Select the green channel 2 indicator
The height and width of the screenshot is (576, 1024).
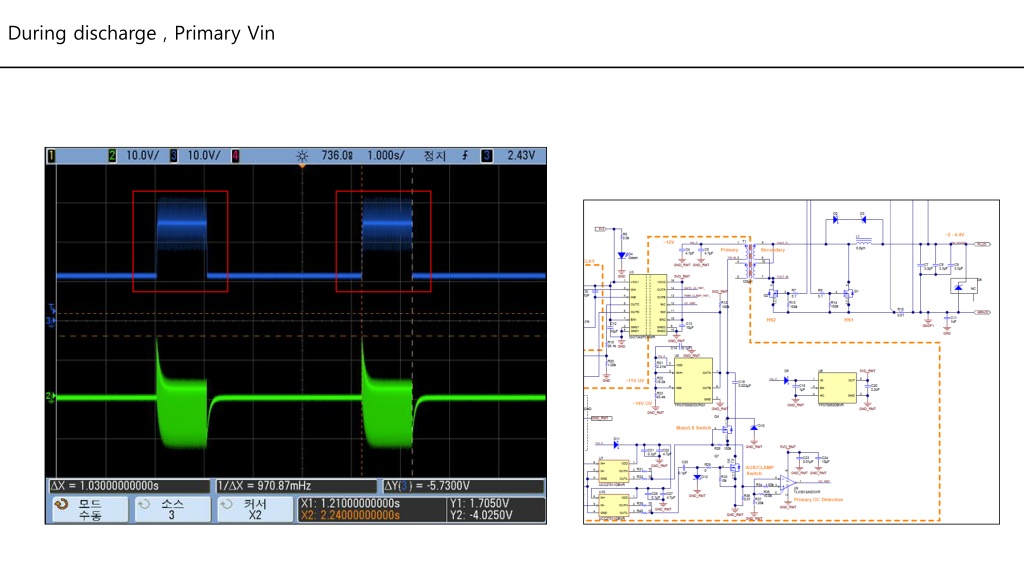tap(112, 156)
